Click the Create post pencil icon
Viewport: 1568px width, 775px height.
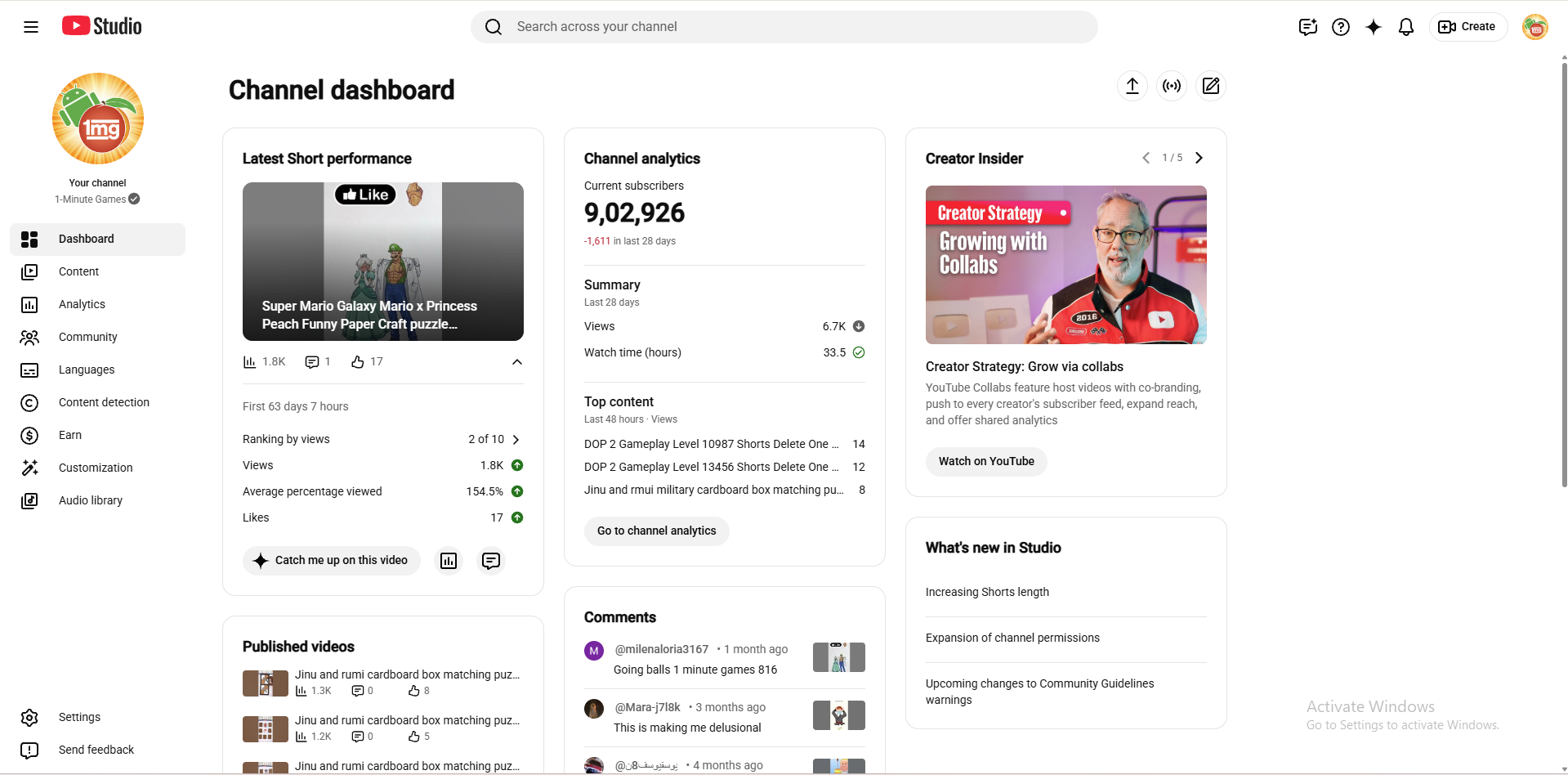pos(1211,86)
